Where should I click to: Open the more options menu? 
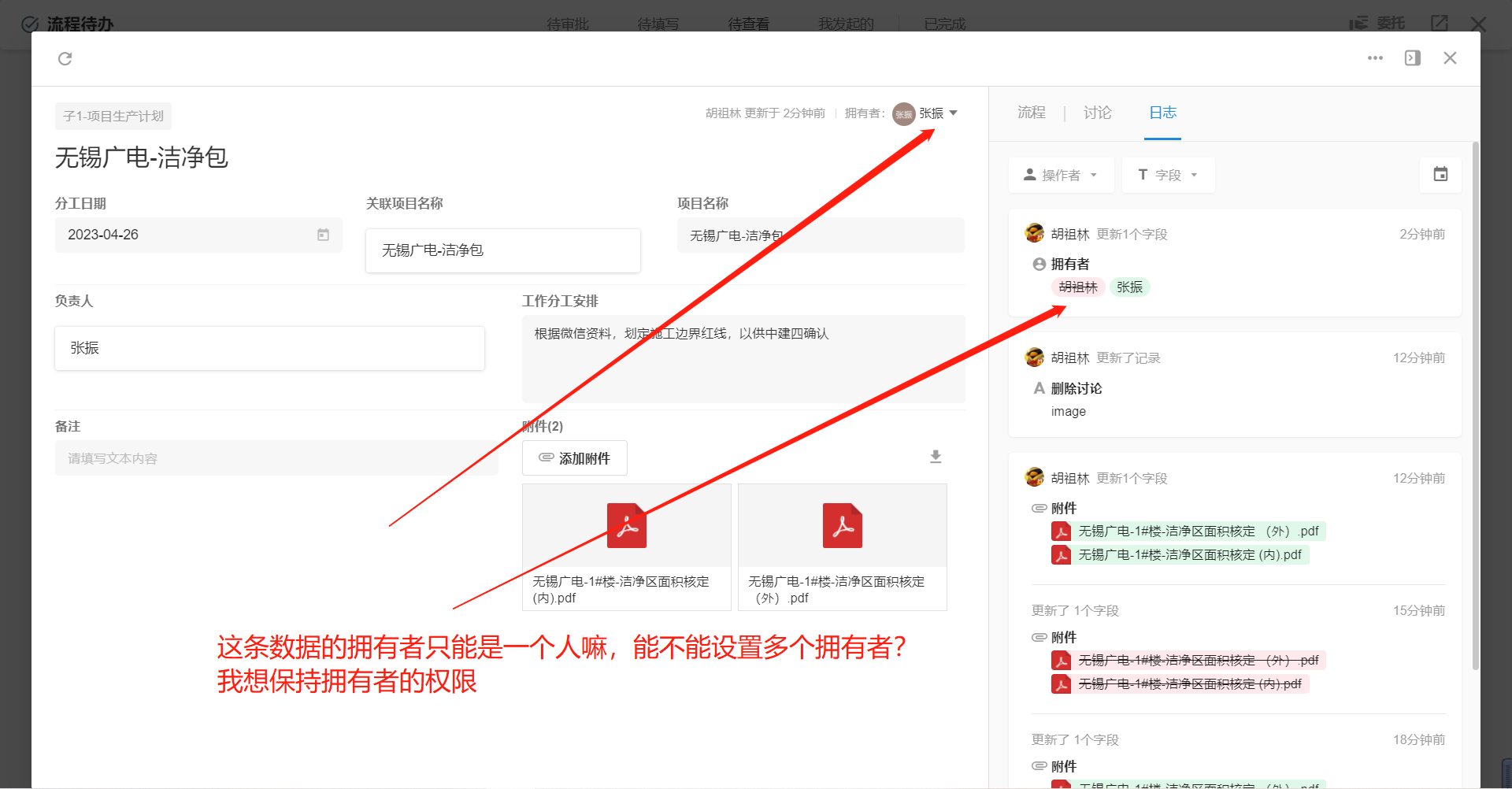tap(1376, 57)
